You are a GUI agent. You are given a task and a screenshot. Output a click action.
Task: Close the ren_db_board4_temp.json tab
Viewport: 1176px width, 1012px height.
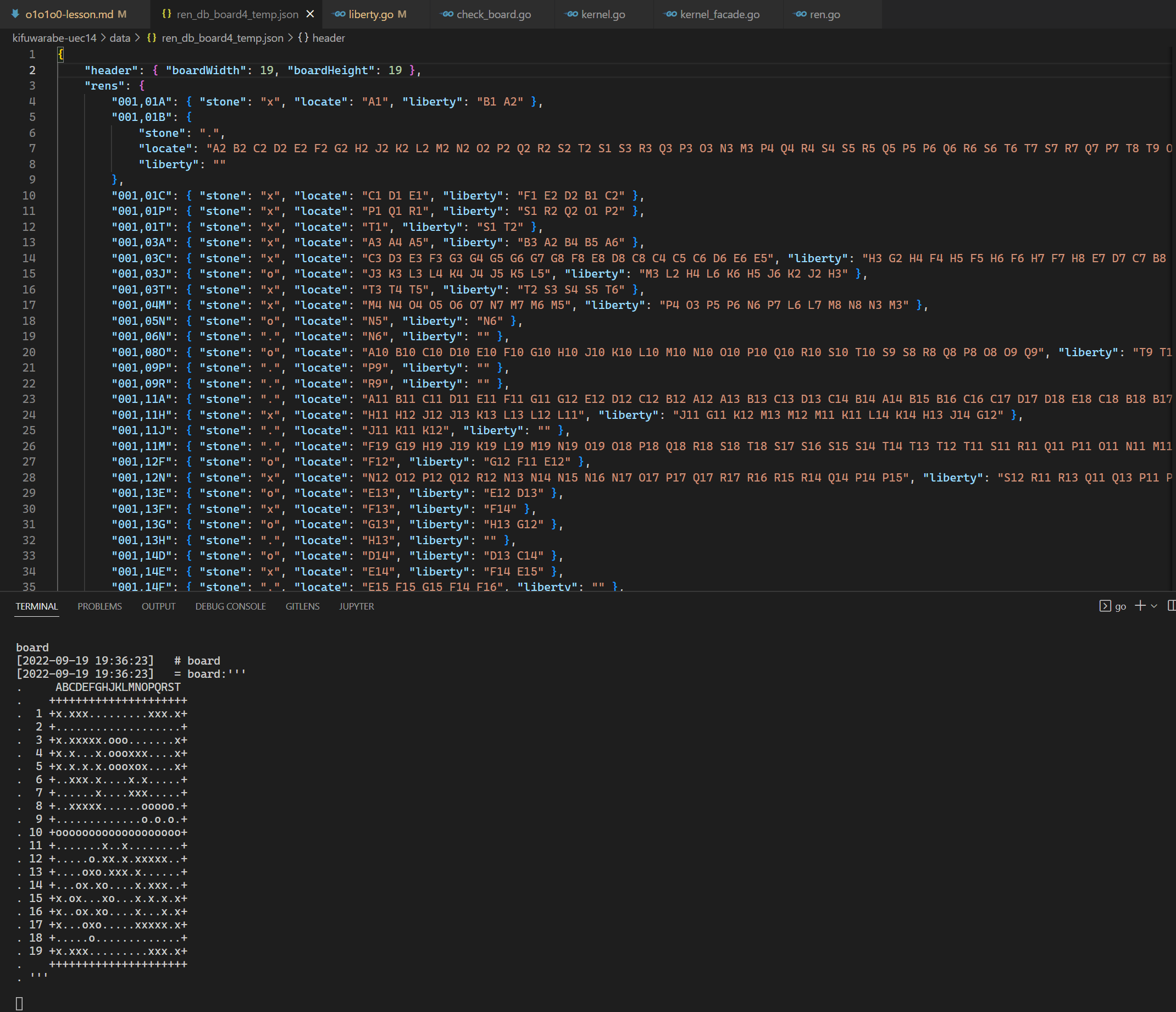[x=310, y=14]
